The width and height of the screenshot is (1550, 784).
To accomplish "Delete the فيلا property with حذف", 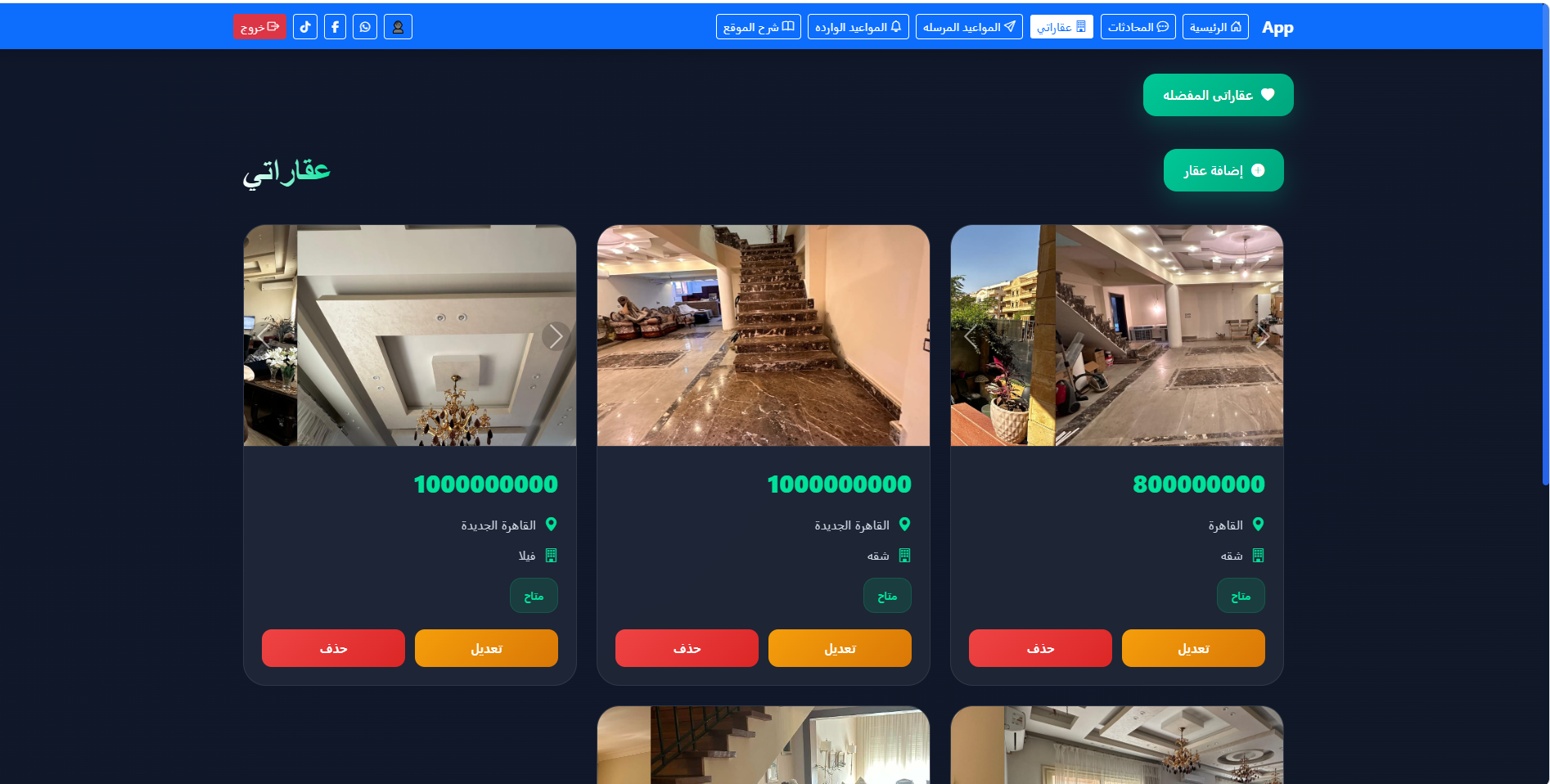I will [333, 648].
